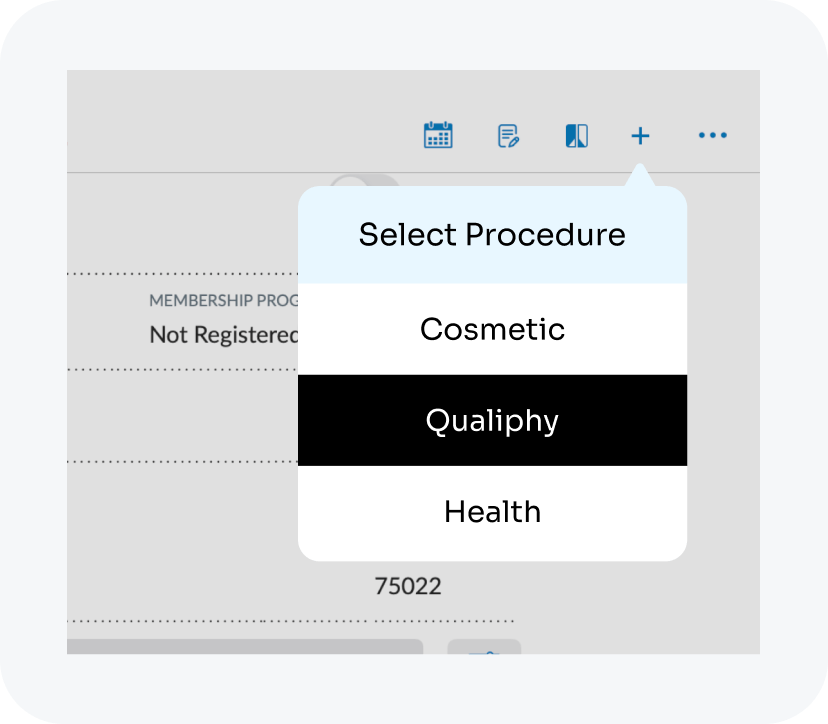The image size is (828, 724).
Task: Click the partially visible icon button at bottom
Action: tap(484, 648)
